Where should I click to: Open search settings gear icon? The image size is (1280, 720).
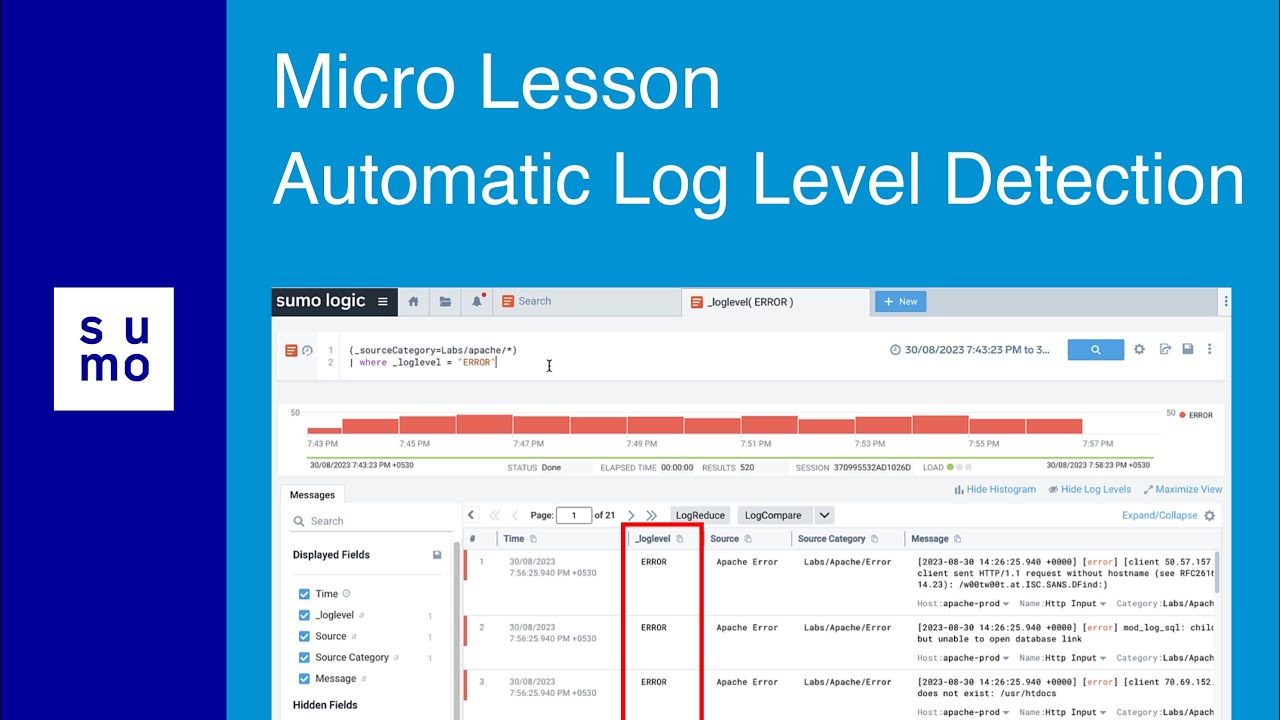[x=1139, y=349]
